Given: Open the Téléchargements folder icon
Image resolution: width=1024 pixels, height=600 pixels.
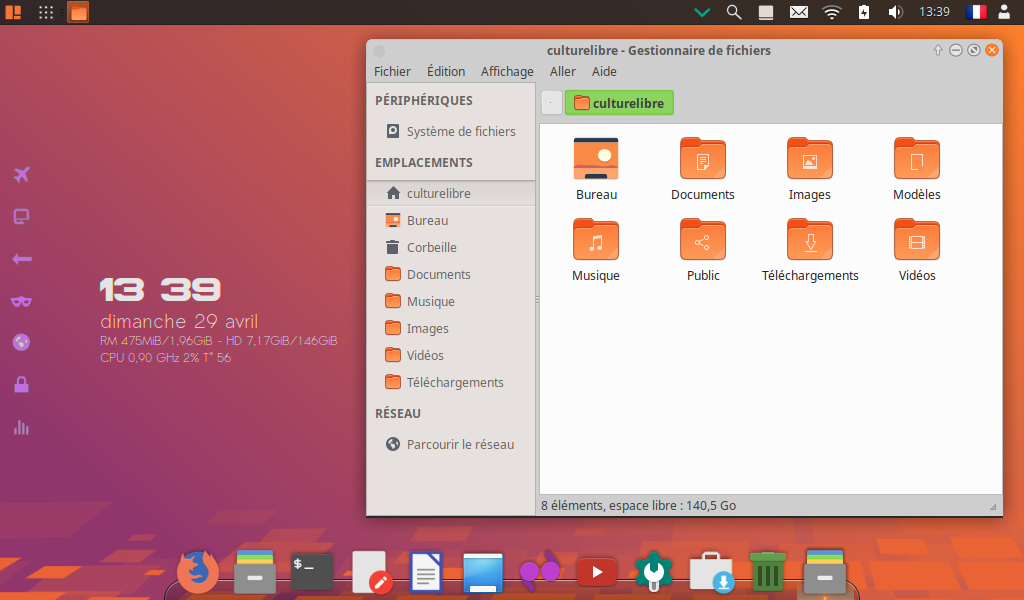Looking at the screenshot, I should tap(810, 240).
